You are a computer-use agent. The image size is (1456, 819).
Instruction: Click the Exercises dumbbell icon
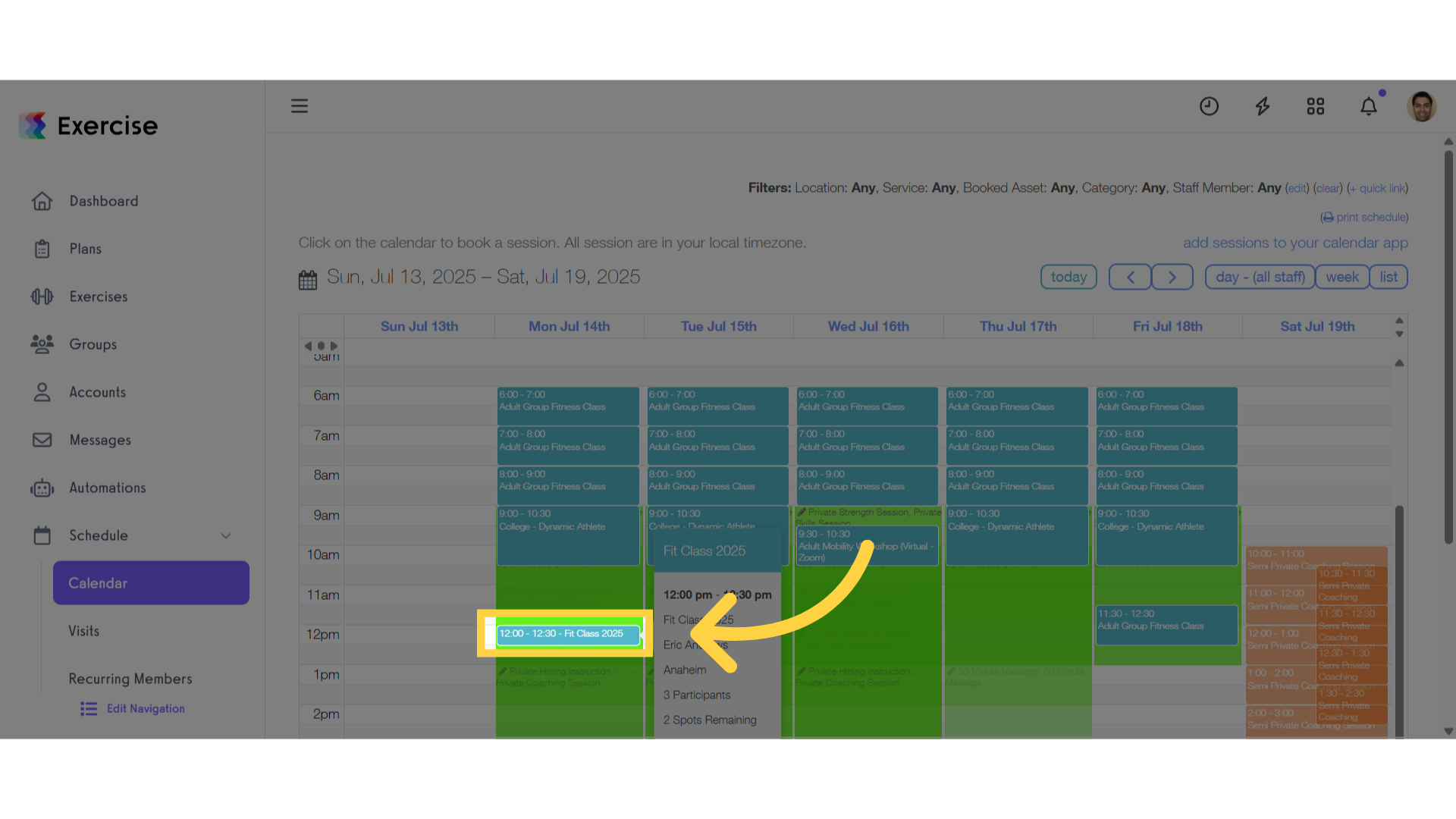click(42, 297)
